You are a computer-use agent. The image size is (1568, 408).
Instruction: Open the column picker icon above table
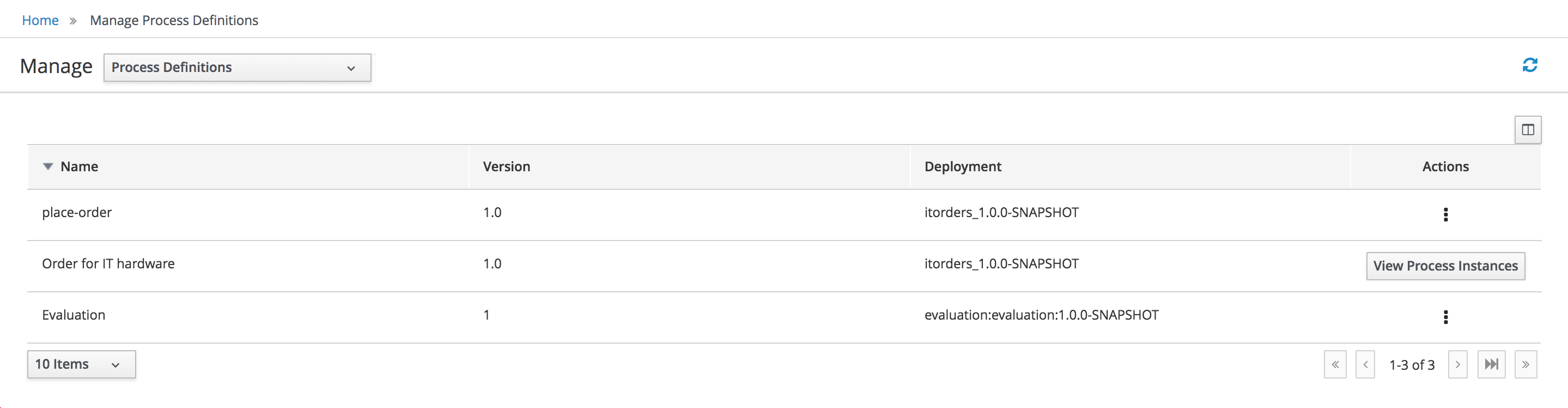click(x=1528, y=130)
